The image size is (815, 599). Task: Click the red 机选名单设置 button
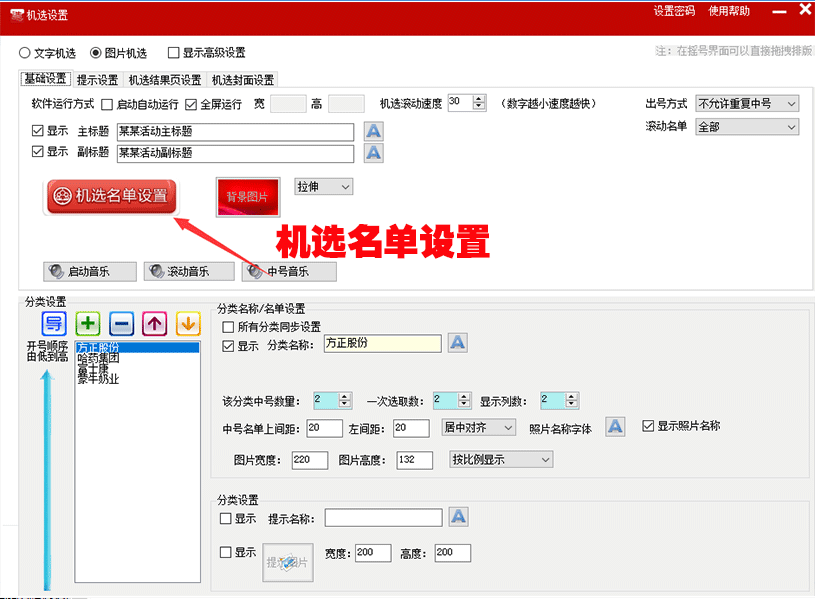[x=110, y=196]
